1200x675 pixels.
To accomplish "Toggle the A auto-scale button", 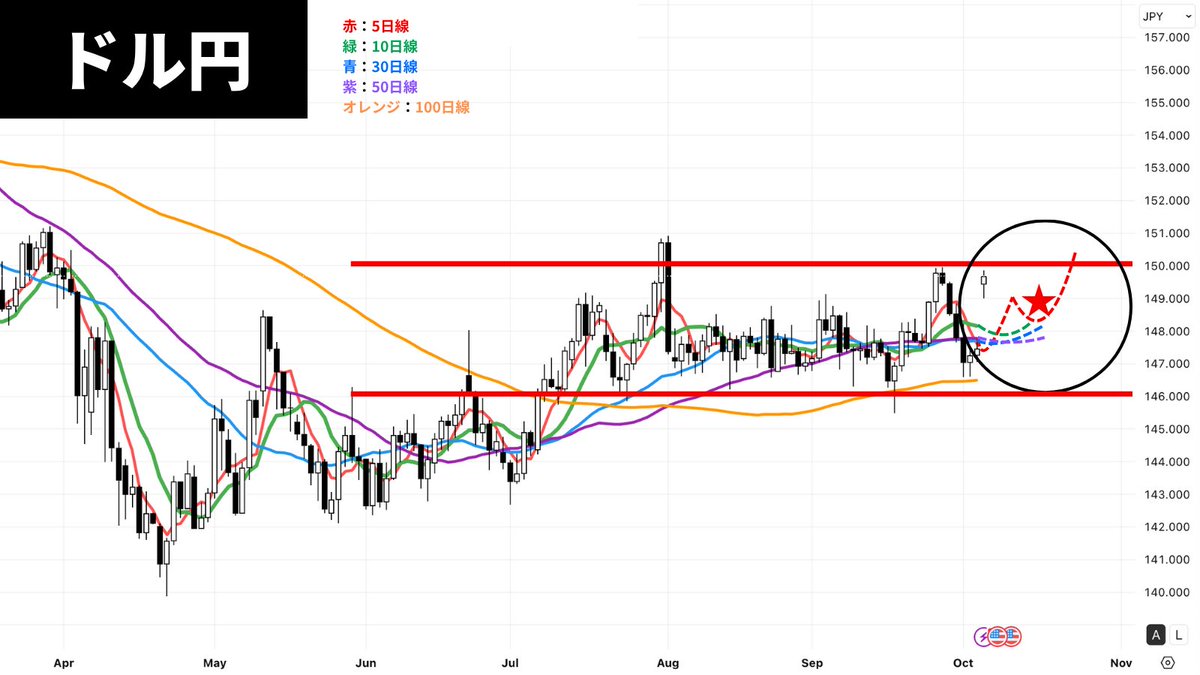I will click(x=1156, y=634).
